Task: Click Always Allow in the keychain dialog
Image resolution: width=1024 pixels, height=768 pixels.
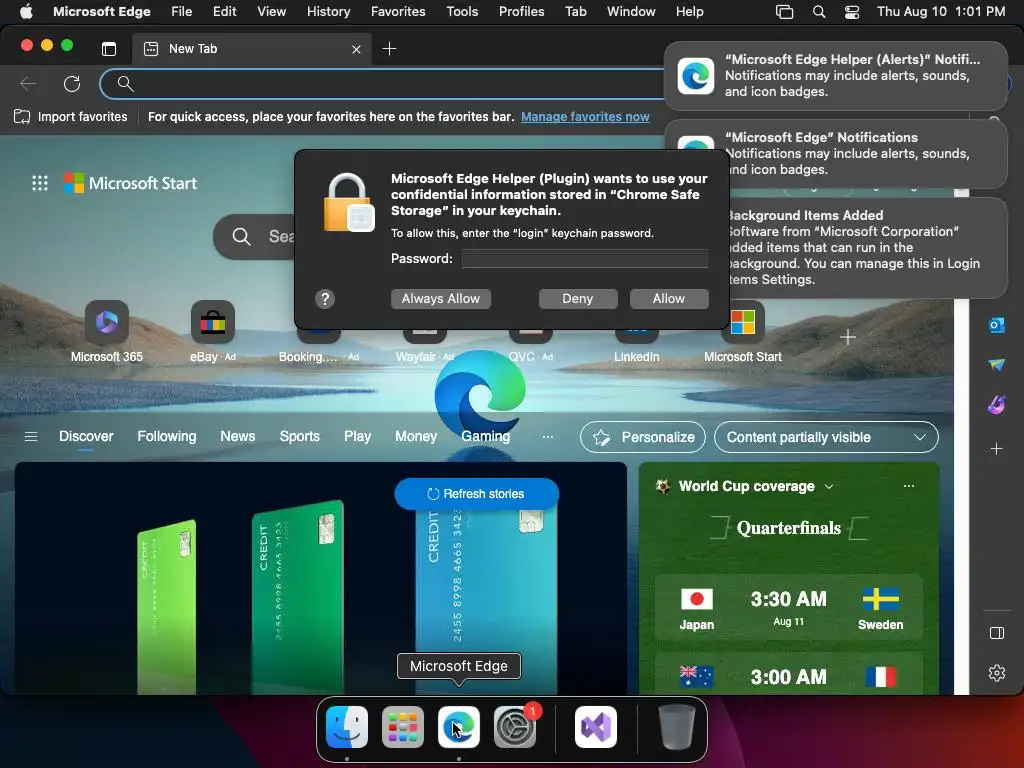Action: tap(441, 298)
